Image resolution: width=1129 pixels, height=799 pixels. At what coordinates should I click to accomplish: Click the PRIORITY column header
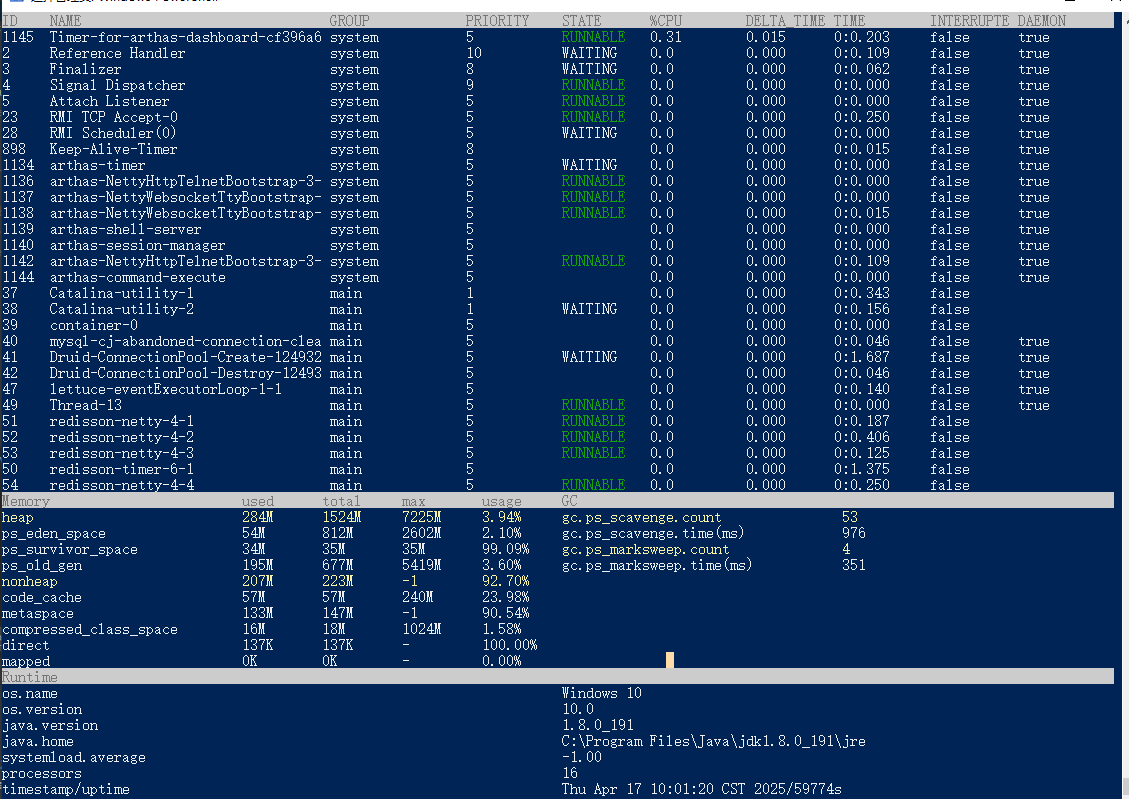(497, 21)
